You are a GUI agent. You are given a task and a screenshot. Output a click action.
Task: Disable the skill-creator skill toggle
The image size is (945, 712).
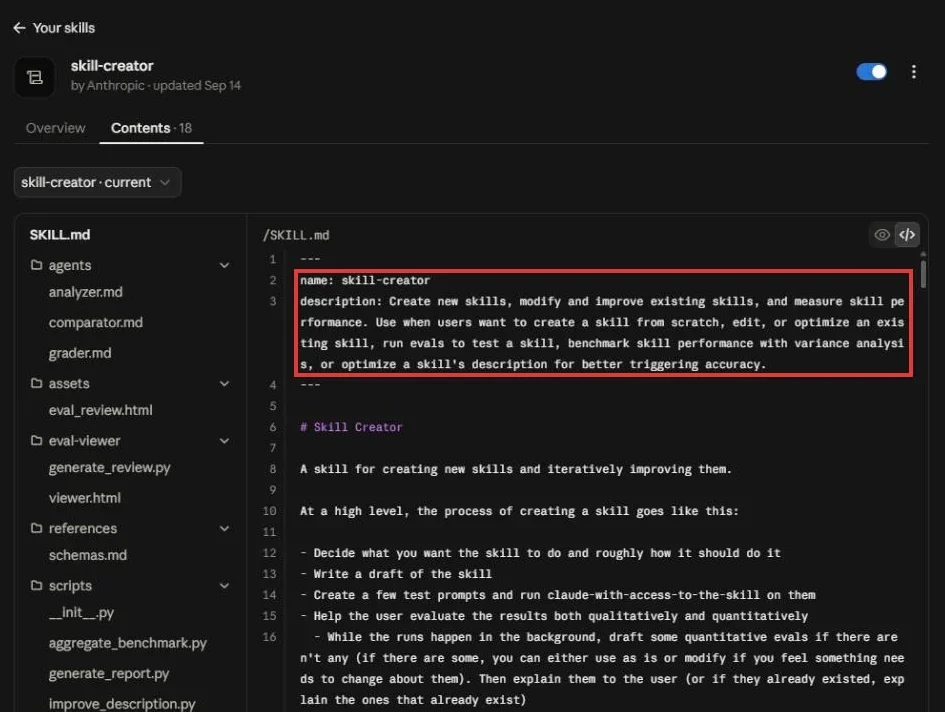871,72
